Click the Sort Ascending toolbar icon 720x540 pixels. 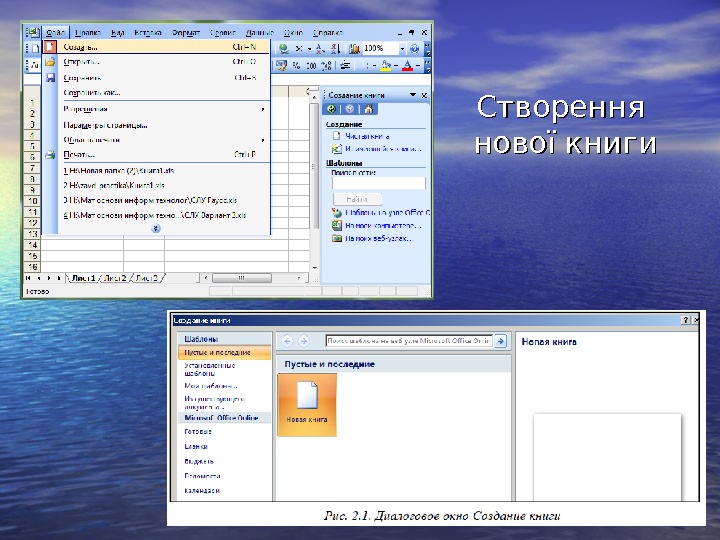pyautogui.click(x=320, y=48)
